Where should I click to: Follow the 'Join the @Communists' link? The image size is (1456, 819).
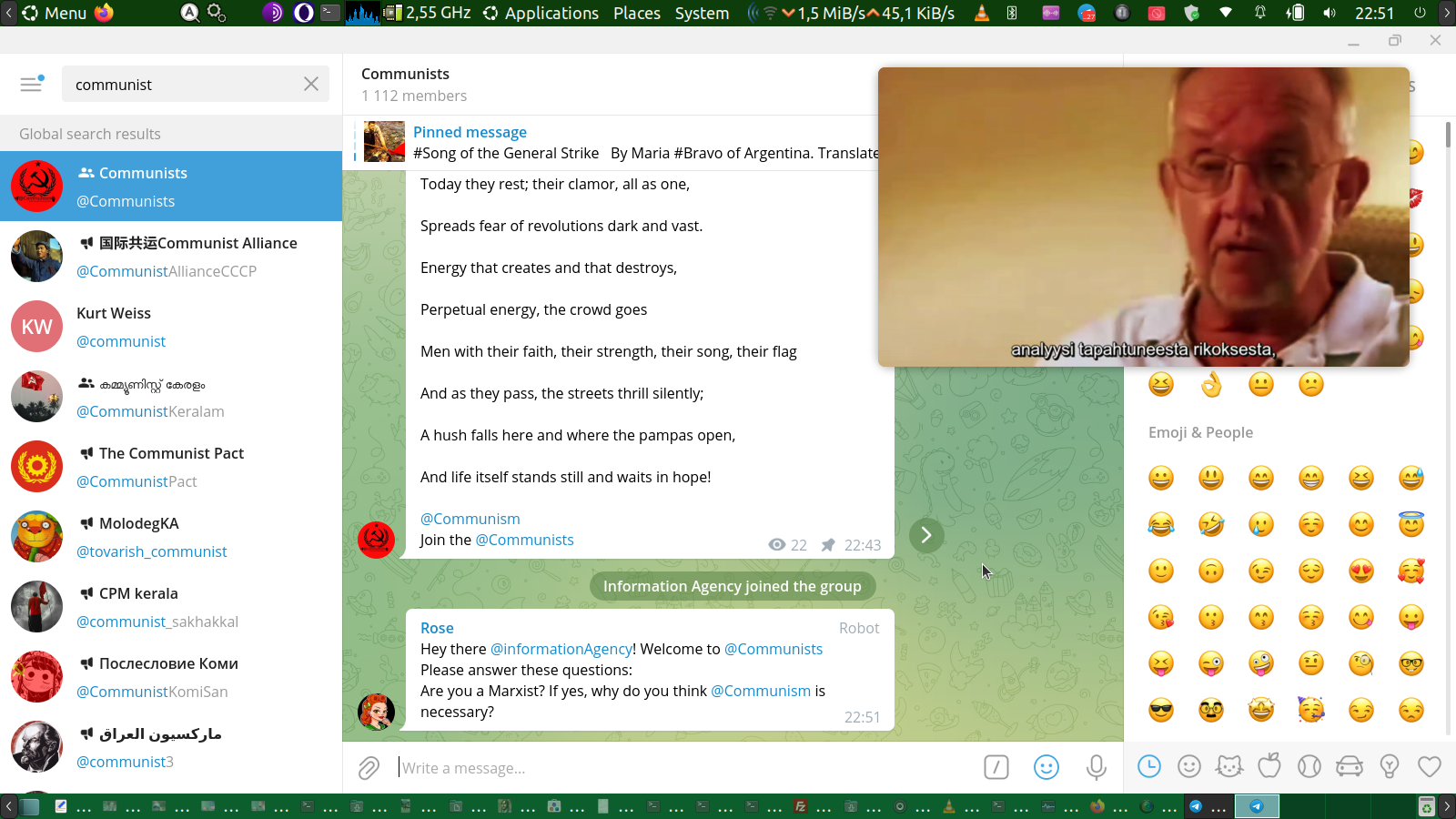(524, 540)
